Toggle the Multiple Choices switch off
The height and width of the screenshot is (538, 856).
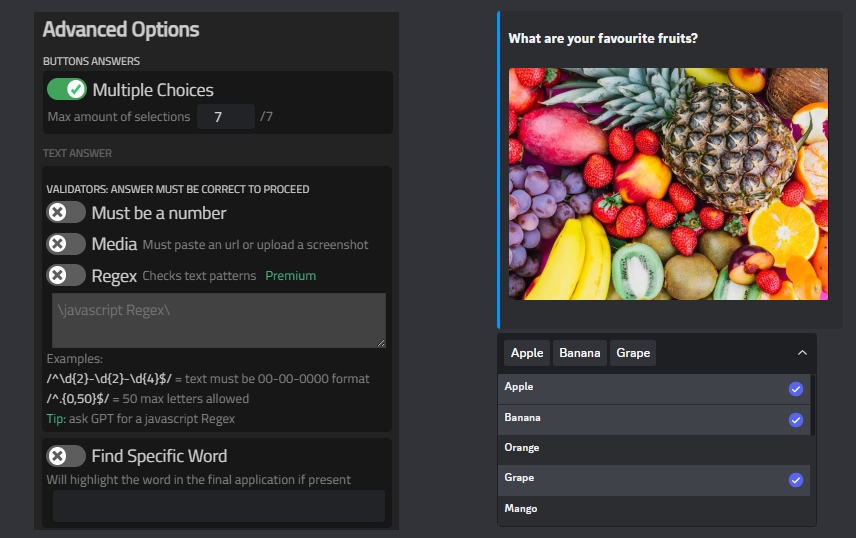click(67, 90)
